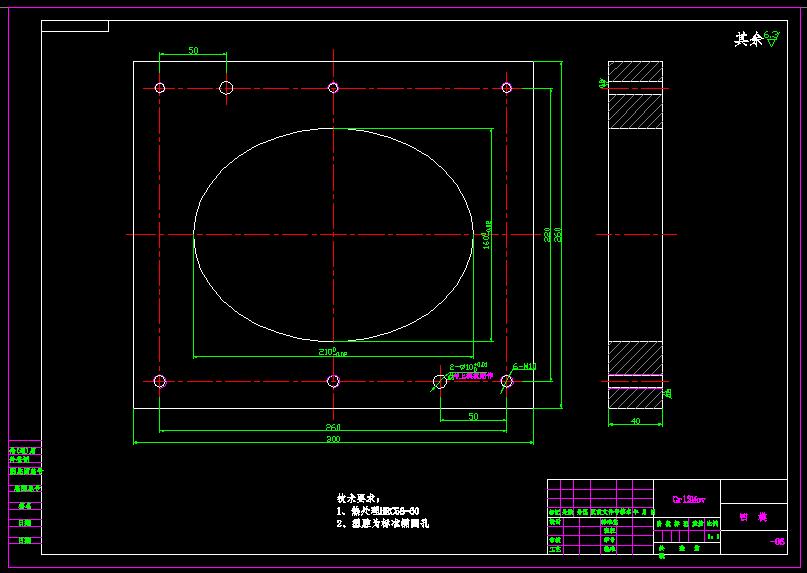Select the 6-M10 threaded hole callout

(x=525, y=367)
